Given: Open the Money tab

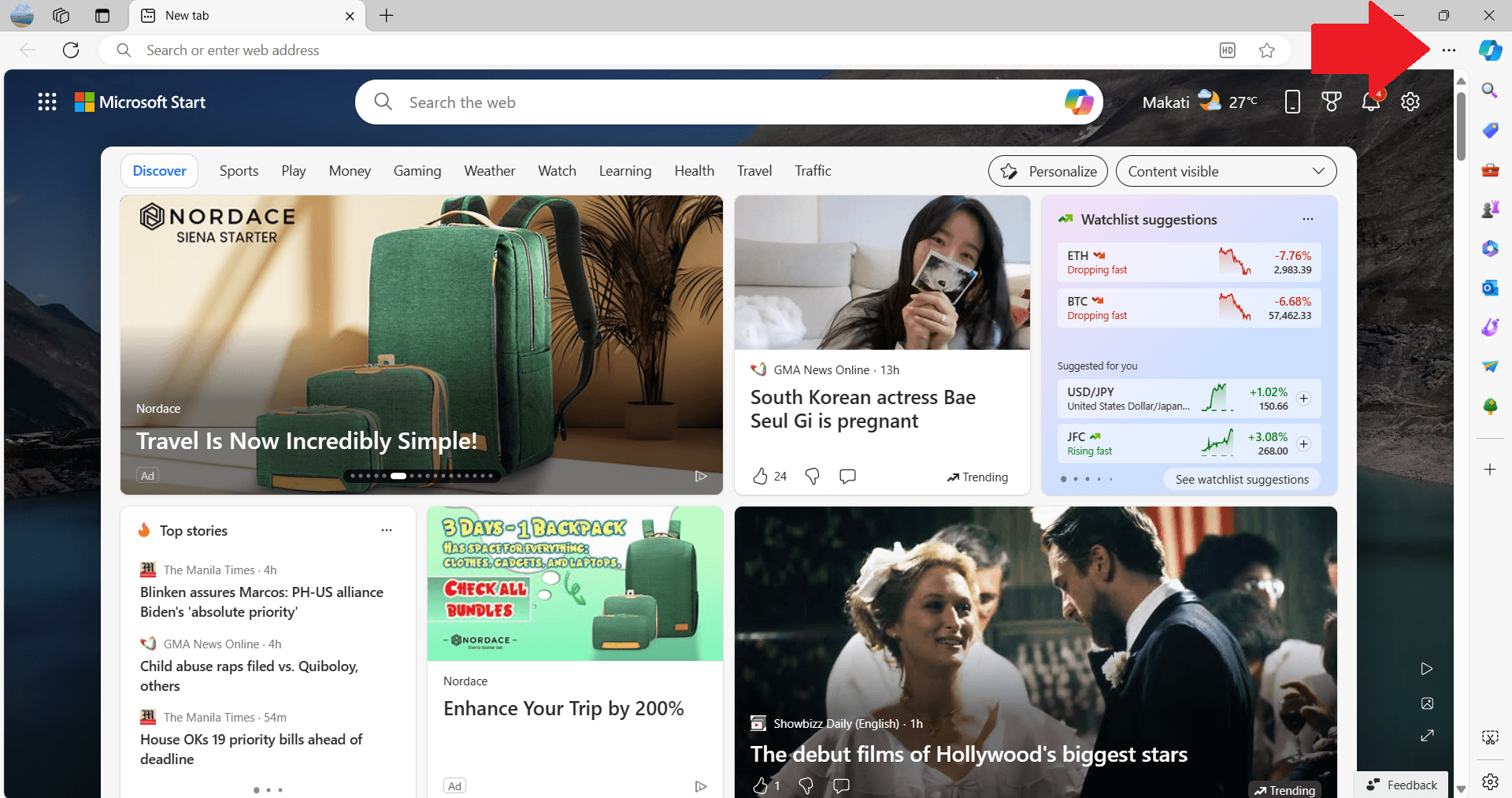Looking at the screenshot, I should tap(350, 171).
